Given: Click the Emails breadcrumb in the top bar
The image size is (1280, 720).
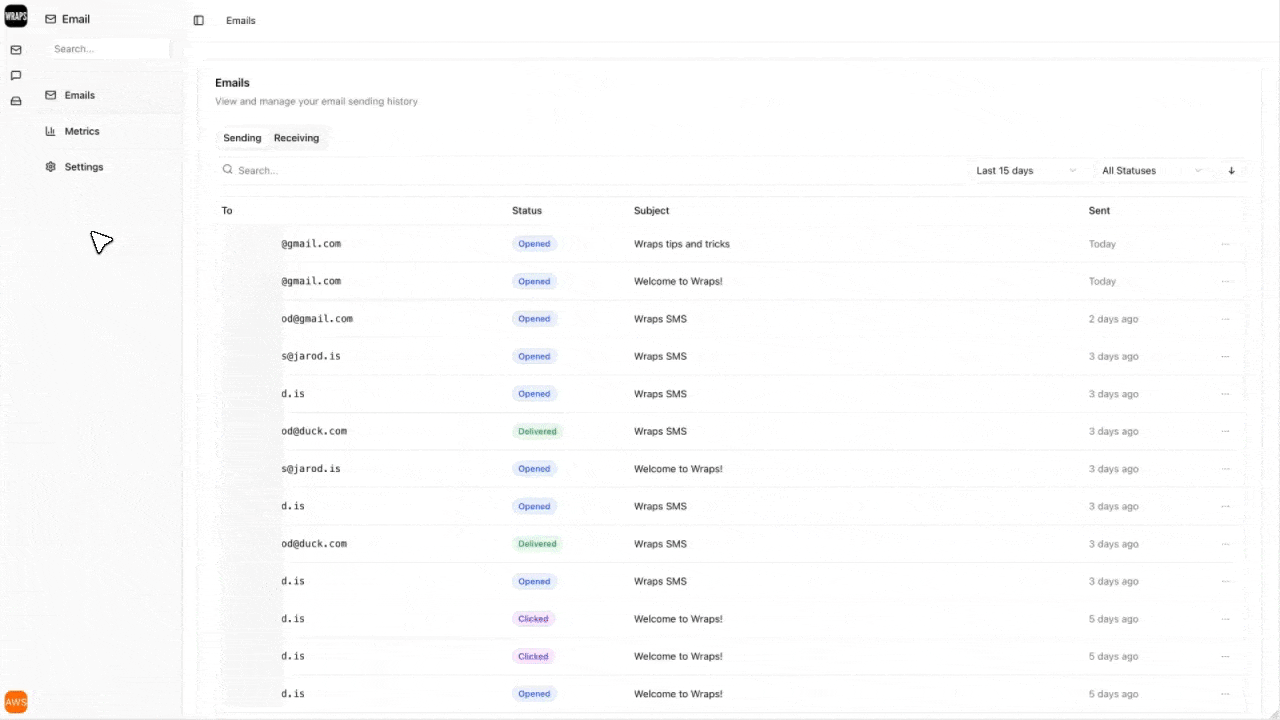Looking at the screenshot, I should tap(240, 20).
